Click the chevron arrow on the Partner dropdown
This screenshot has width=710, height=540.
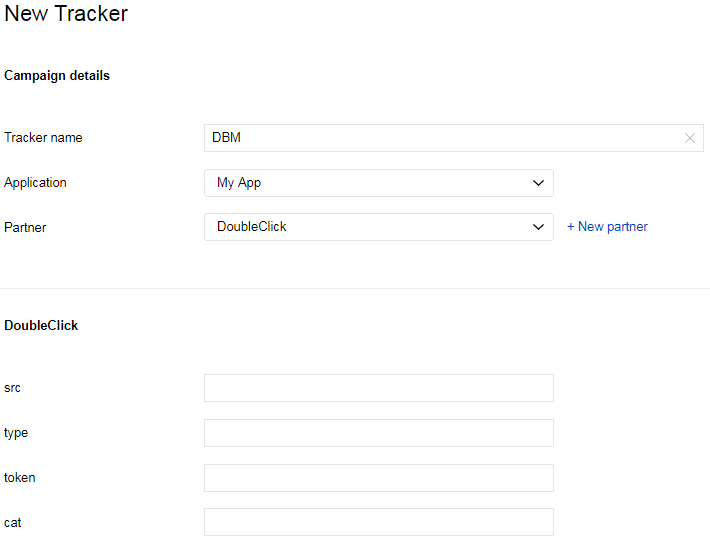(538, 227)
